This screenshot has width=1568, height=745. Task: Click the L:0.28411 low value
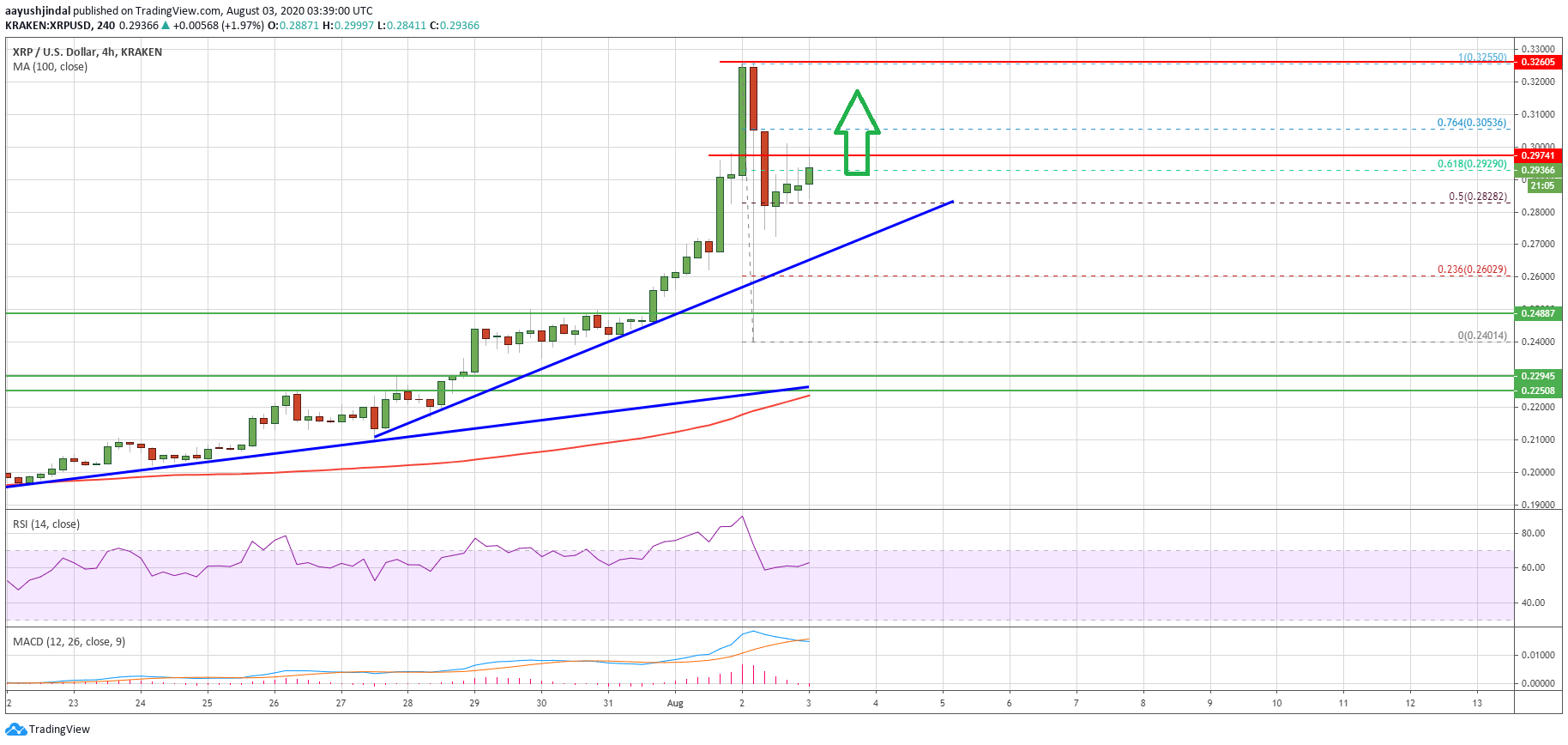point(401,26)
